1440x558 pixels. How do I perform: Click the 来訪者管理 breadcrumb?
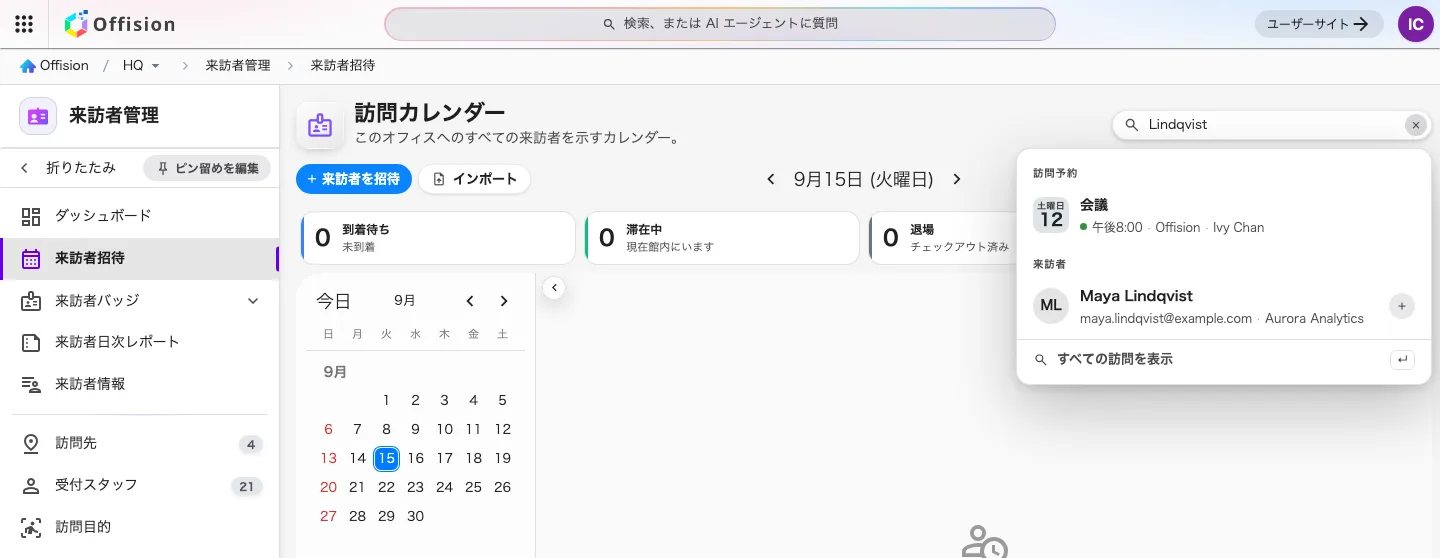tap(238, 66)
